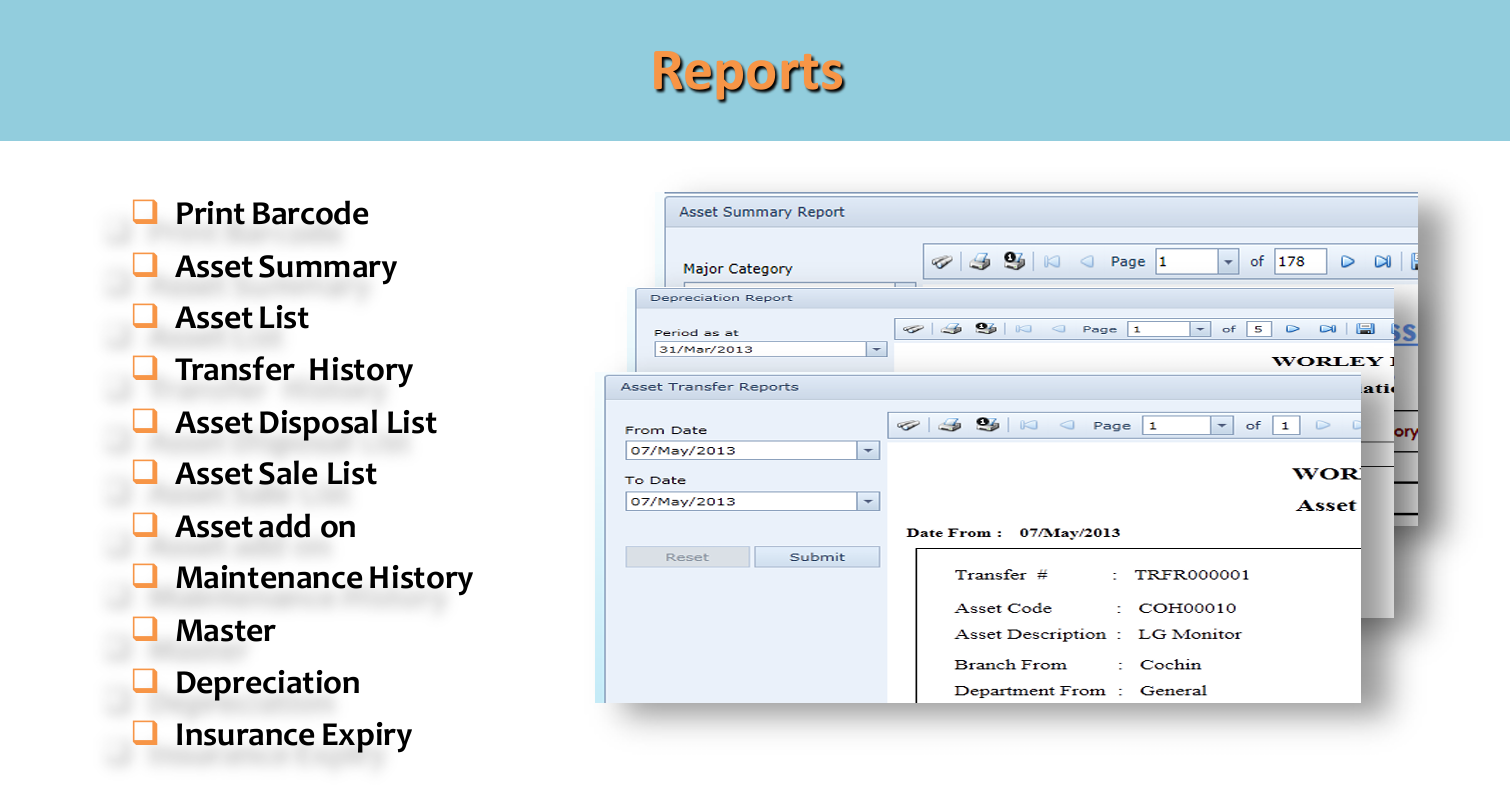Image resolution: width=1510 pixels, height=801 pixels.
Task: Click the Insurance Expiry list item
Action: coord(294,735)
